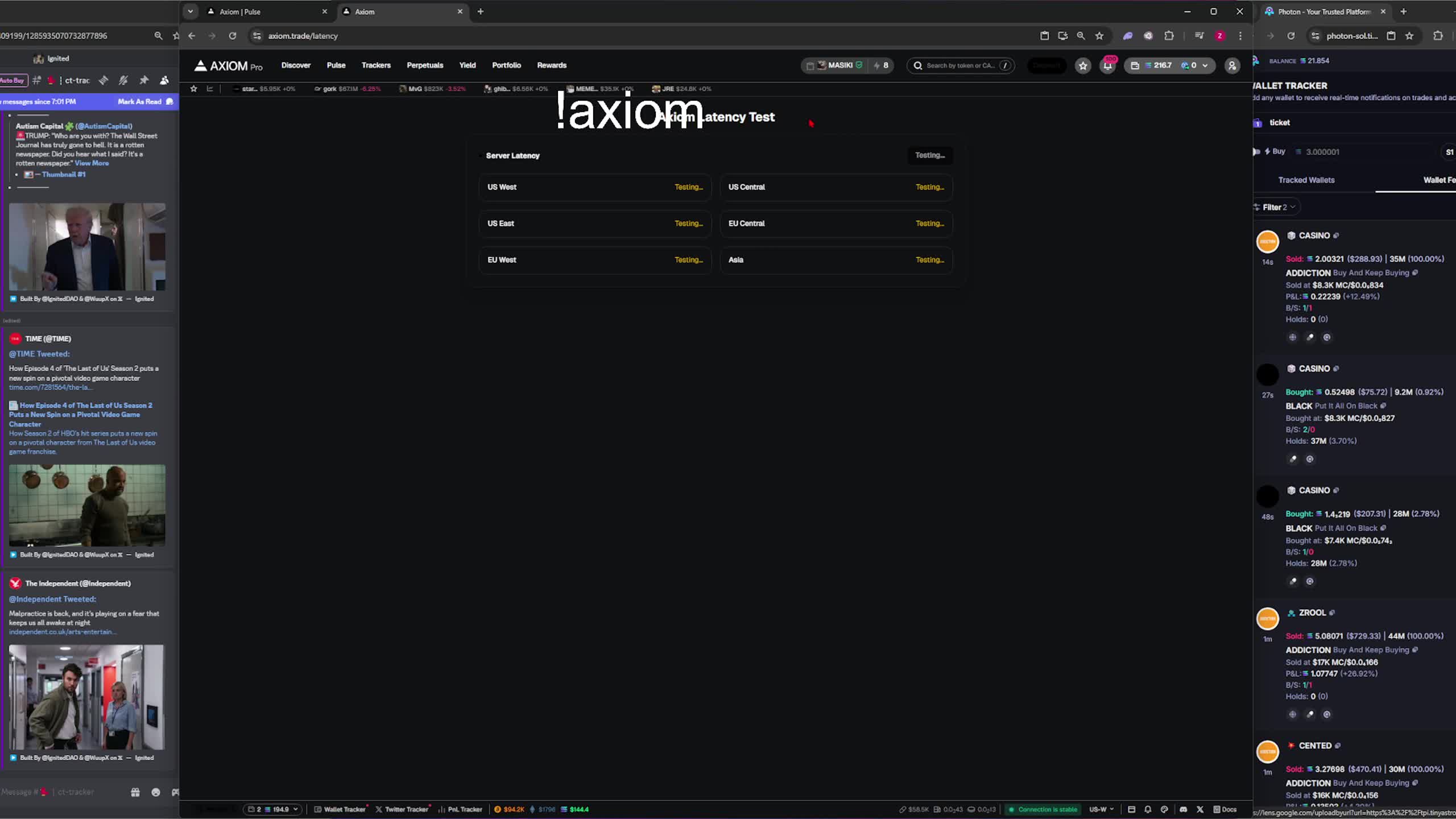
Task: Open the Discord icon in bottom bar
Action: point(1184,809)
